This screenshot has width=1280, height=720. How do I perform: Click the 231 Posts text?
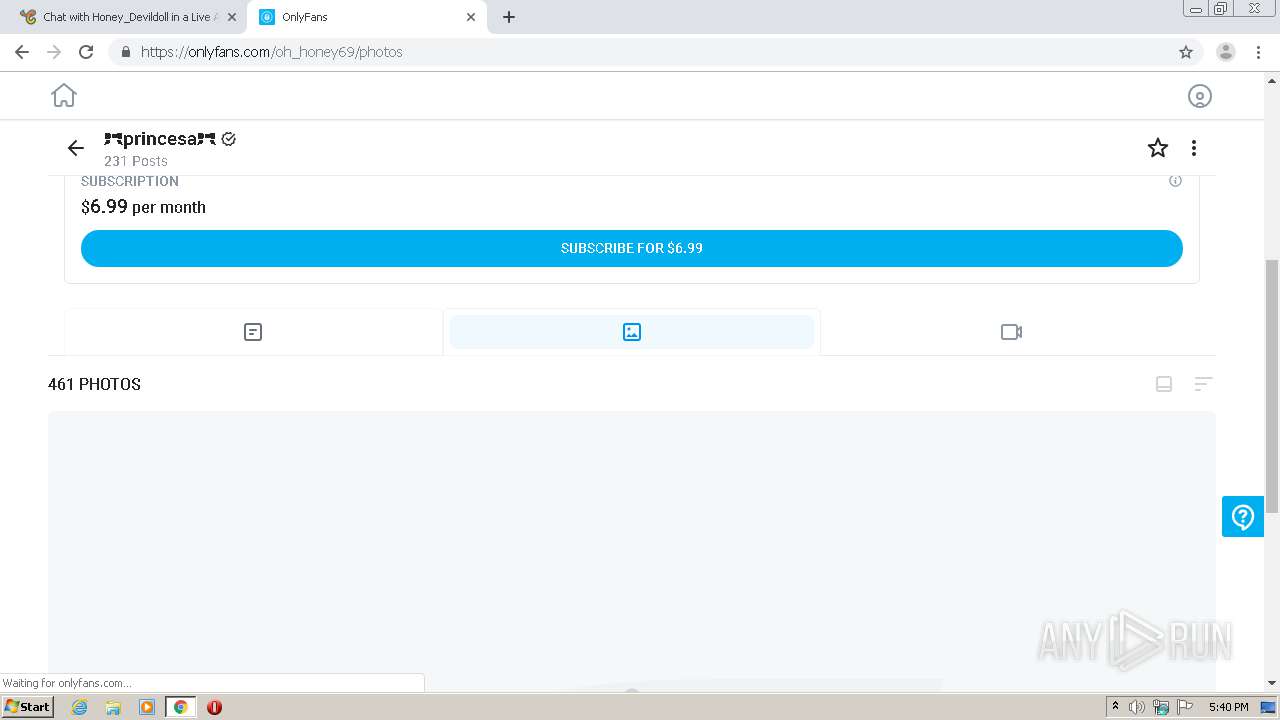point(136,161)
